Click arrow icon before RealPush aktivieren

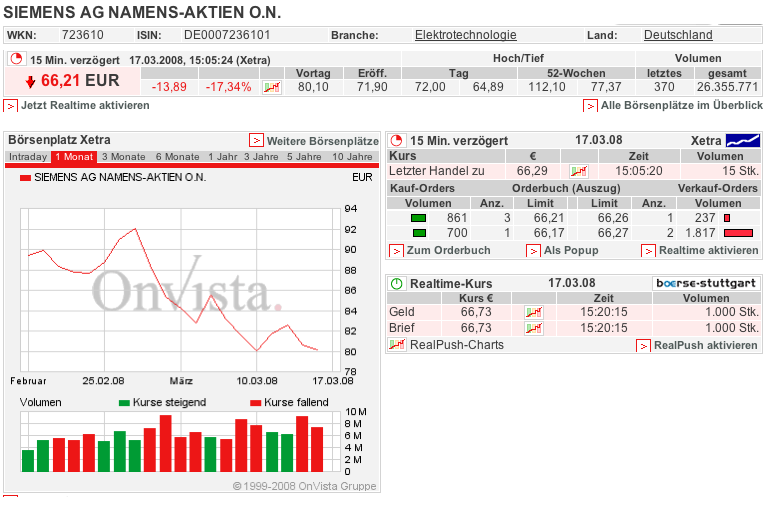pyautogui.click(x=643, y=346)
